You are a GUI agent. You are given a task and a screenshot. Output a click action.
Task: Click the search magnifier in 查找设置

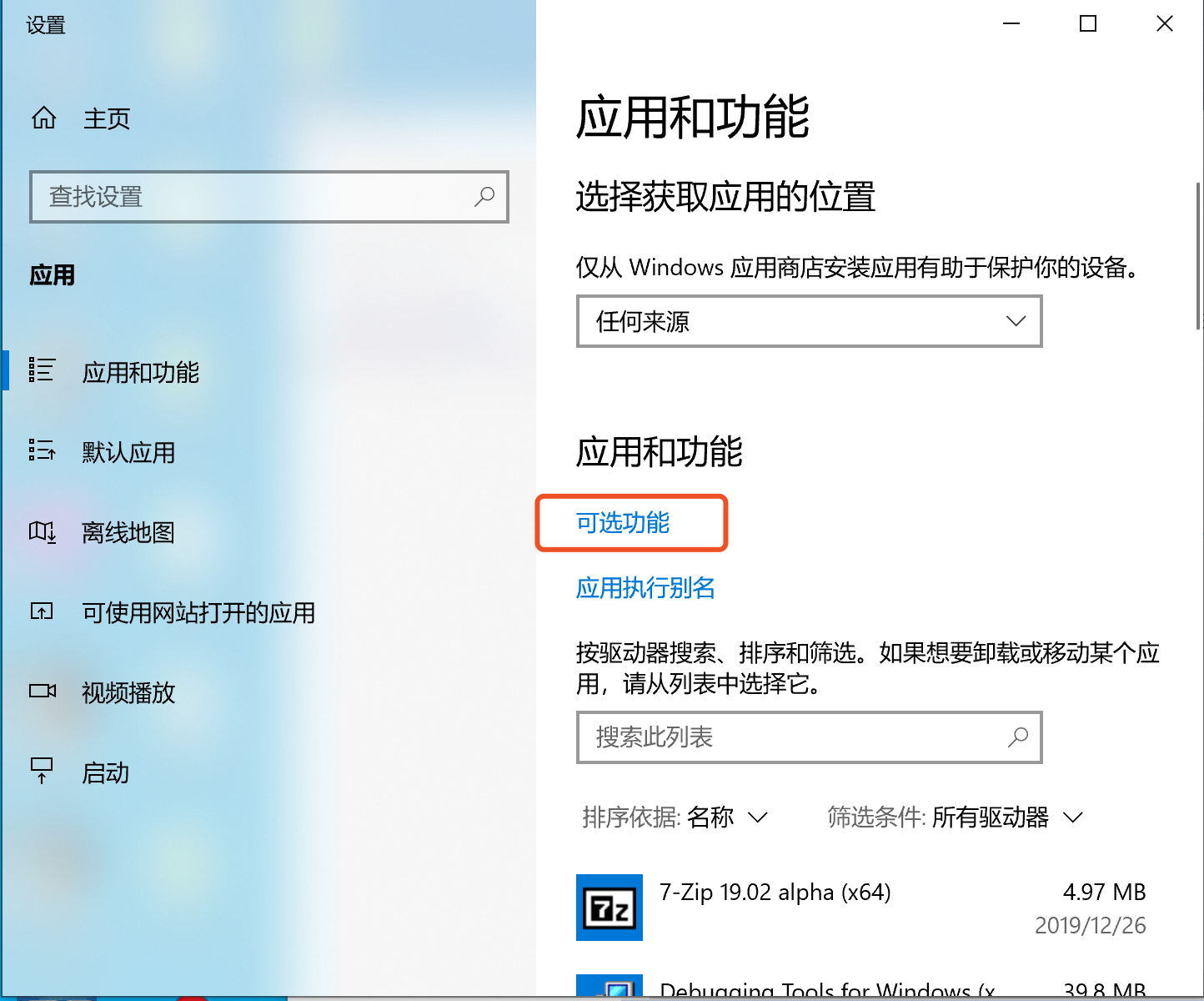coord(484,198)
